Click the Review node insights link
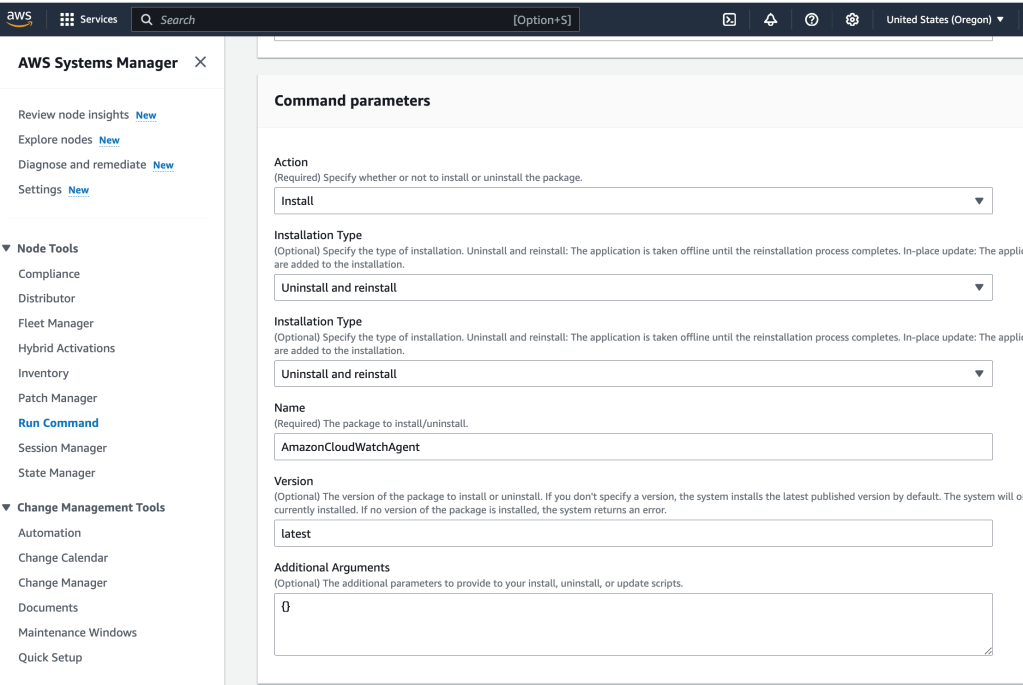This screenshot has width=1023, height=685. coord(74,115)
